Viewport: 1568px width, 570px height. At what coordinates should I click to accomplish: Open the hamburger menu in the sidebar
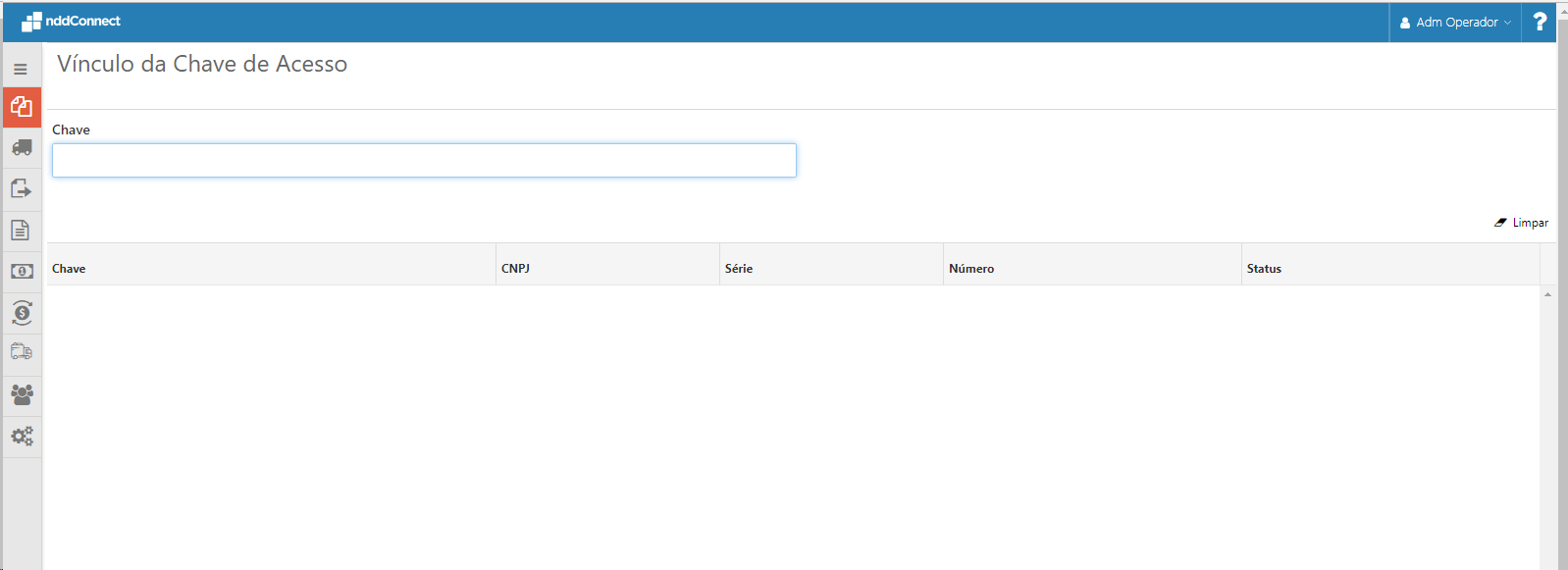[21, 70]
